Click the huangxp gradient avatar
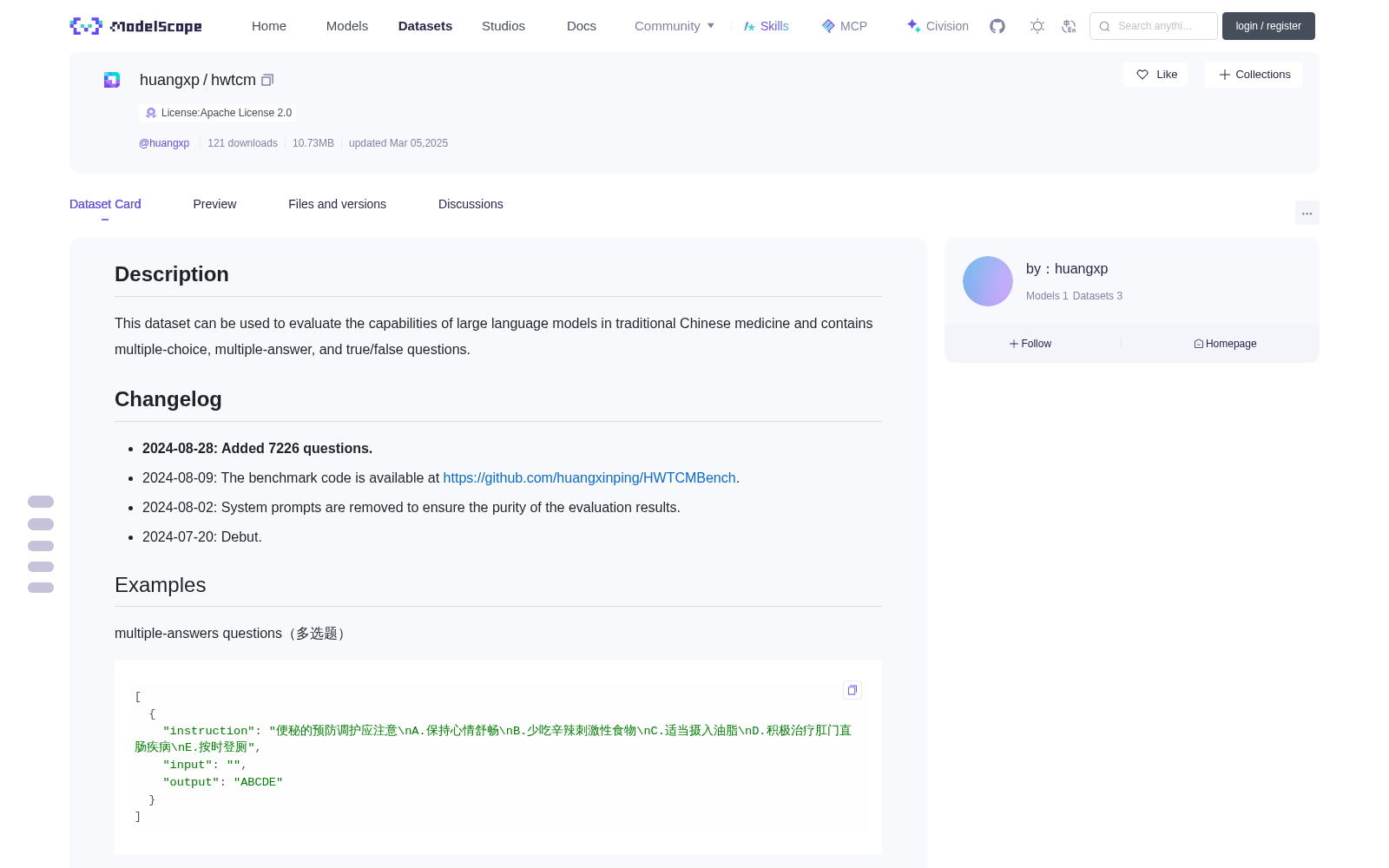The image size is (1389, 868). pyautogui.click(x=988, y=281)
